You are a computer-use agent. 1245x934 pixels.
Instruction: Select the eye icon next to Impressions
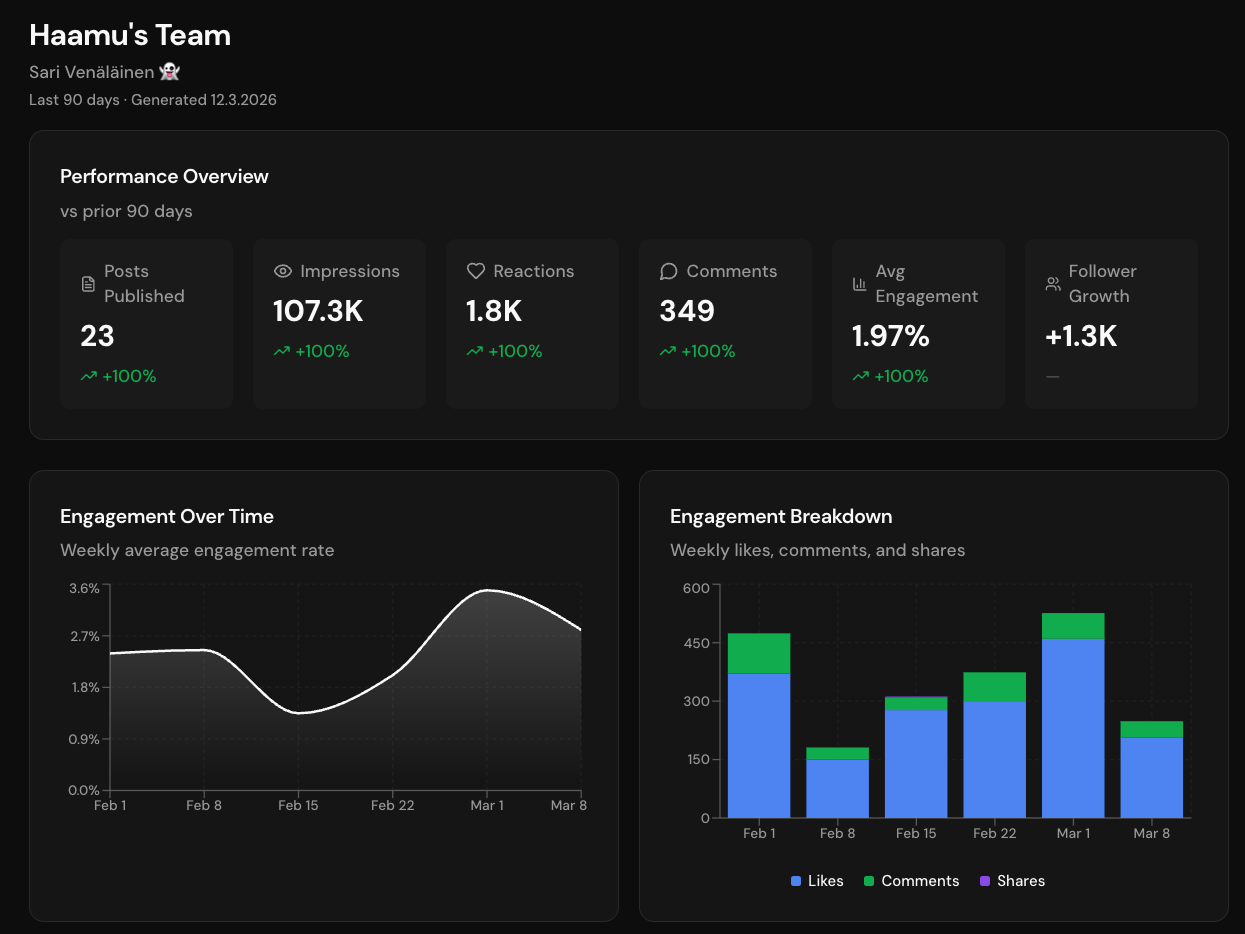point(282,271)
